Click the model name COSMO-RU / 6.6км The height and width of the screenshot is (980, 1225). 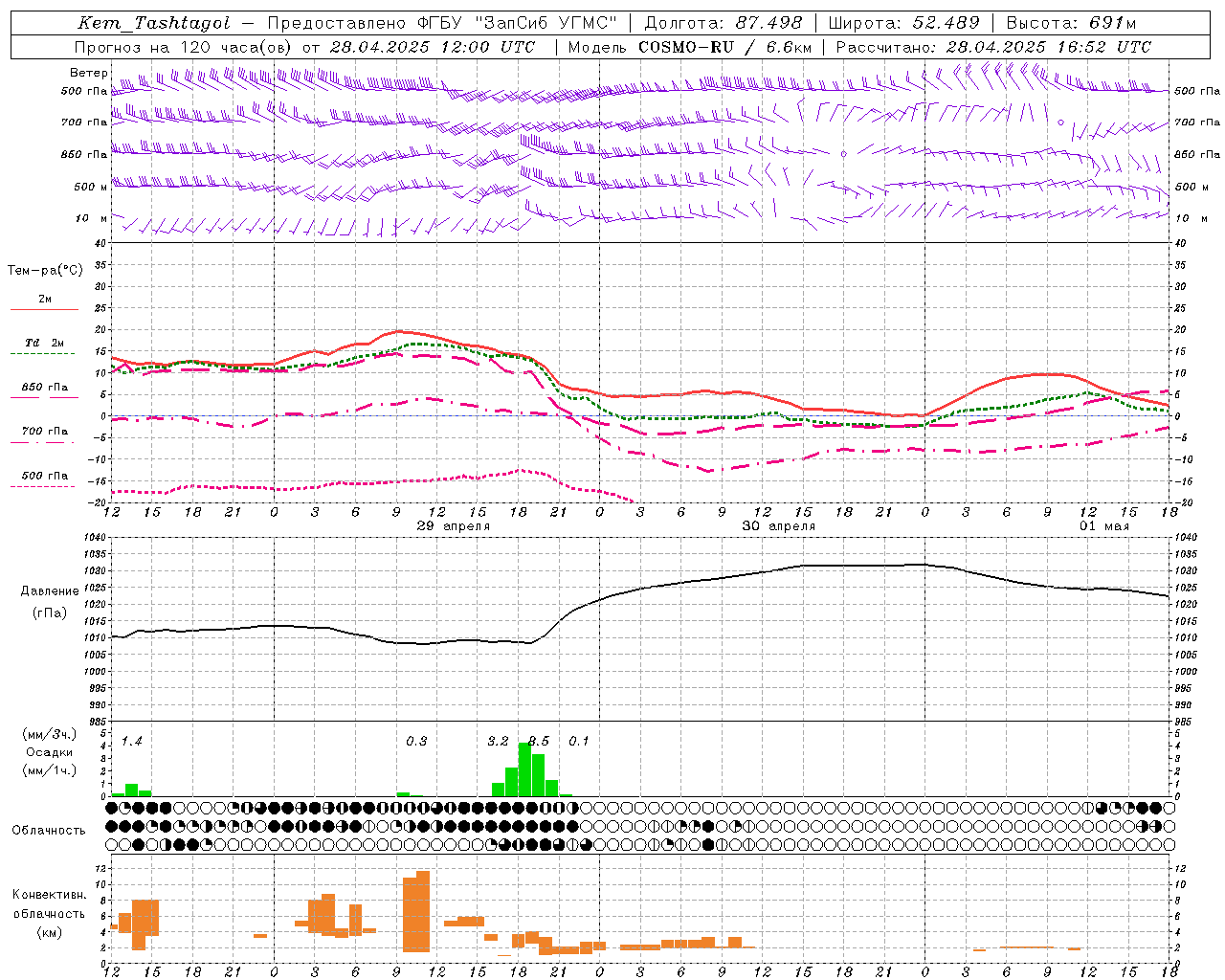[724, 46]
